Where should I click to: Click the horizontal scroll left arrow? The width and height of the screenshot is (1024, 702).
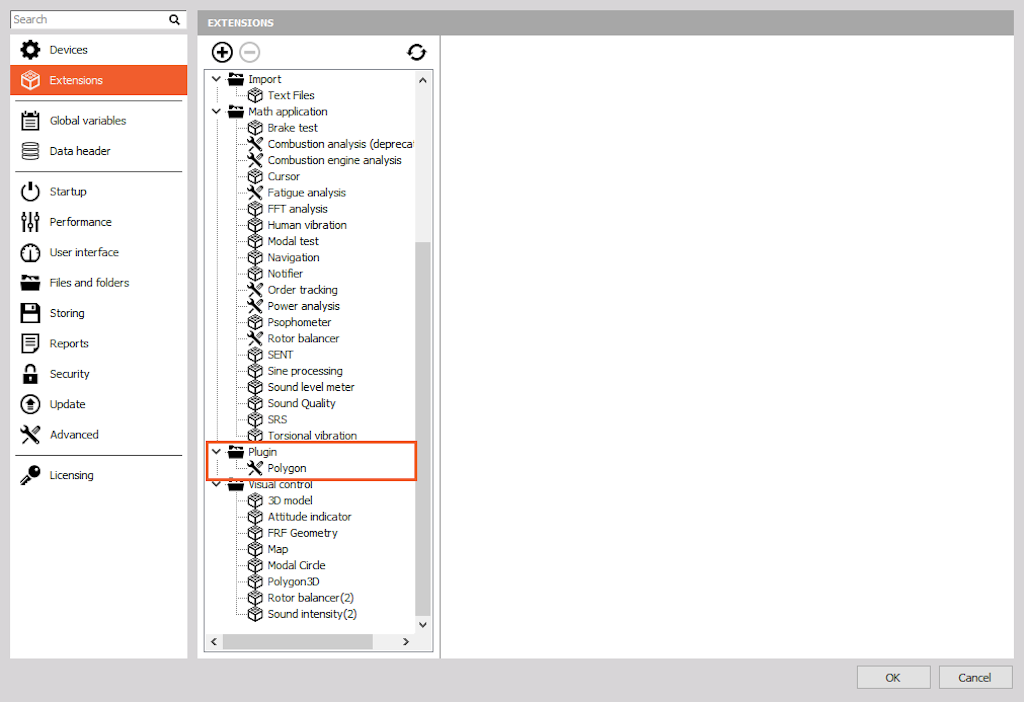tap(214, 642)
